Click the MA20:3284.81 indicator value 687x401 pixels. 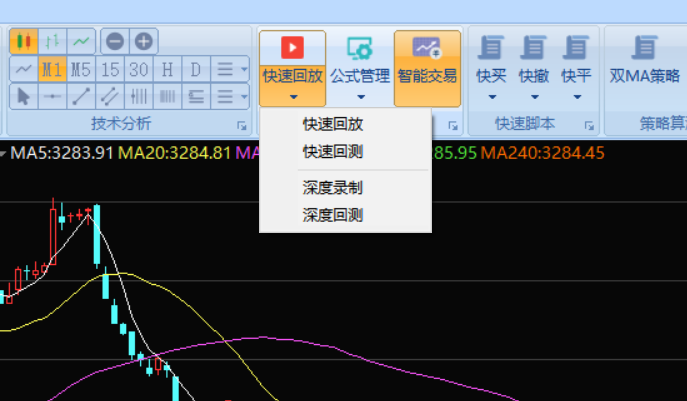174,153
